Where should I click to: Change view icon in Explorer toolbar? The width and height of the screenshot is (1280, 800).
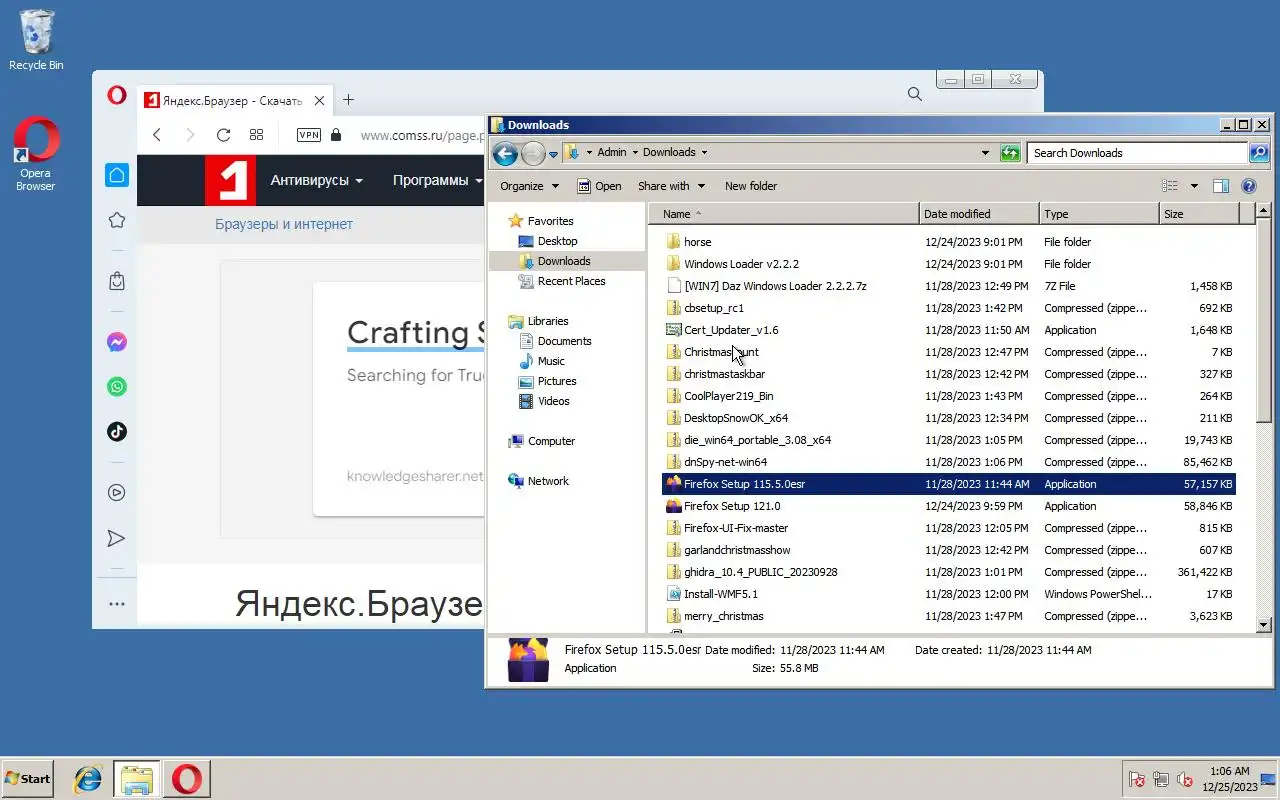1170,186
